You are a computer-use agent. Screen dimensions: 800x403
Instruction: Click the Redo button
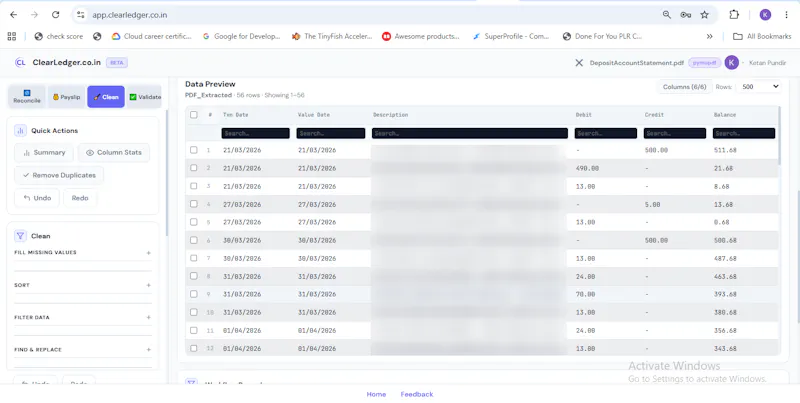click(80, 198)
